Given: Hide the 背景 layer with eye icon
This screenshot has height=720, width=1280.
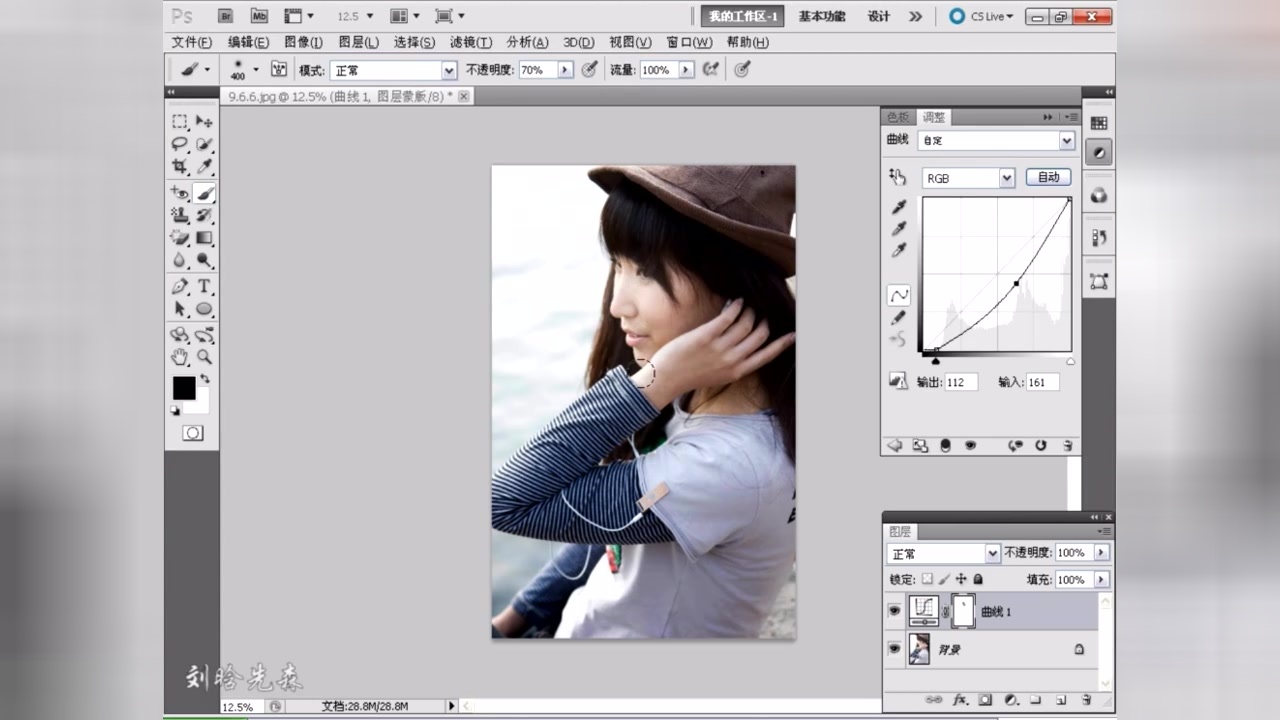Looking at the screenshot, I should click(x=895, y=649).
